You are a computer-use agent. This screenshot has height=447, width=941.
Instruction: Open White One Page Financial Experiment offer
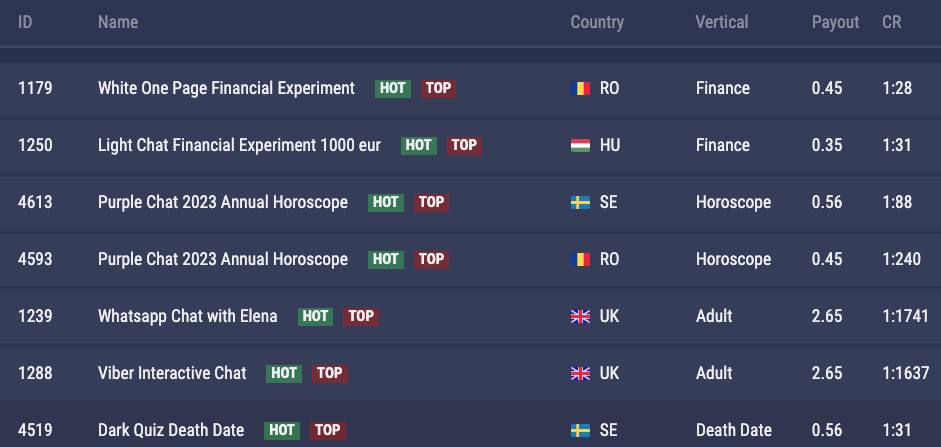pos(226,88)
